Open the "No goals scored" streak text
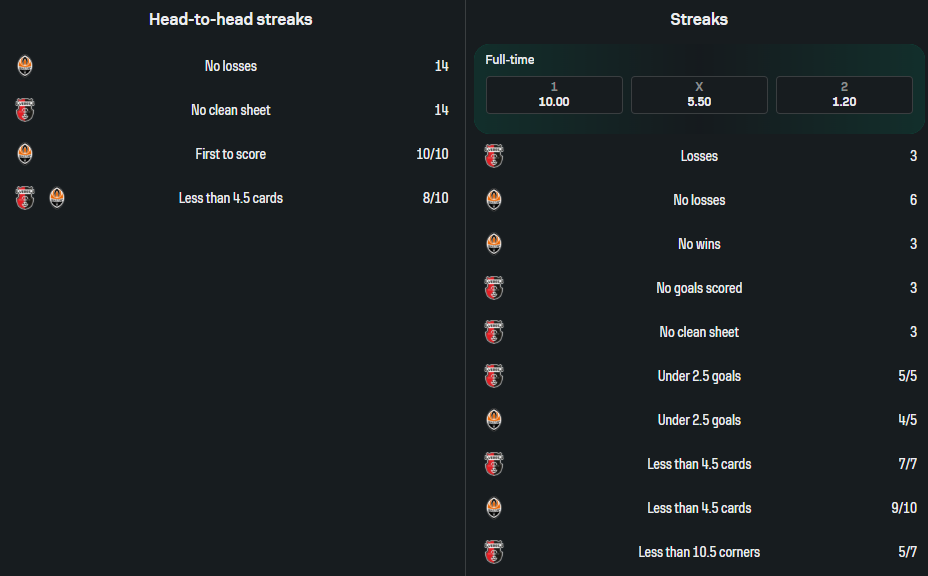This screenshot has height=576, width=928. (699, 288)
